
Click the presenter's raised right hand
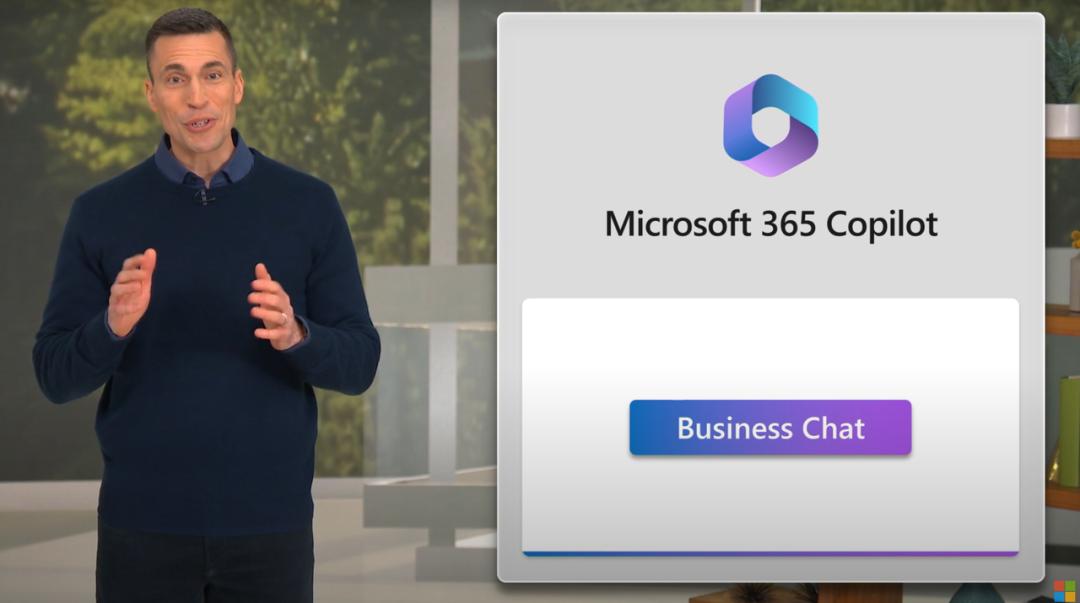point(131,292)
